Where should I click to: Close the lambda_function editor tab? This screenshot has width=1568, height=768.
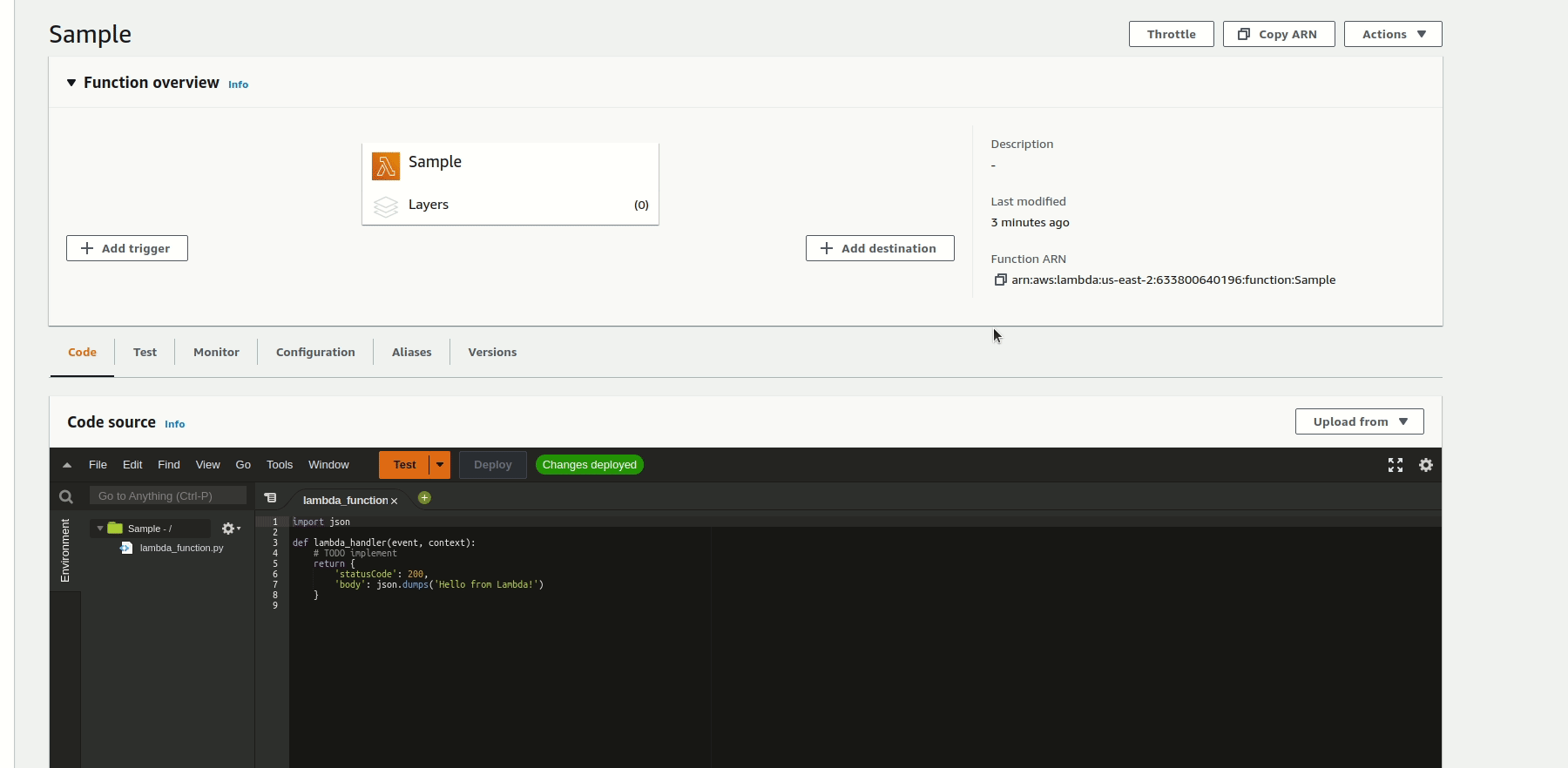pos(395,501)
